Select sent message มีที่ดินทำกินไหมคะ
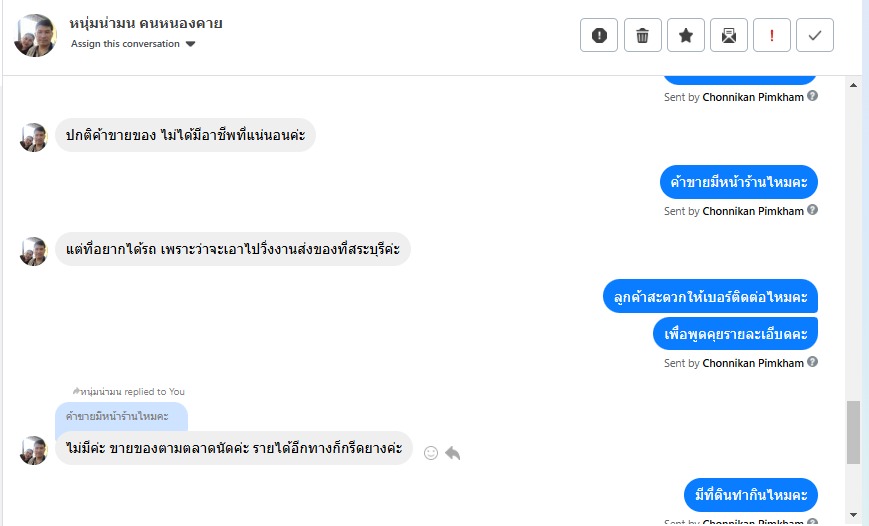This screenshot has width=869, height=526. (752, 495)
